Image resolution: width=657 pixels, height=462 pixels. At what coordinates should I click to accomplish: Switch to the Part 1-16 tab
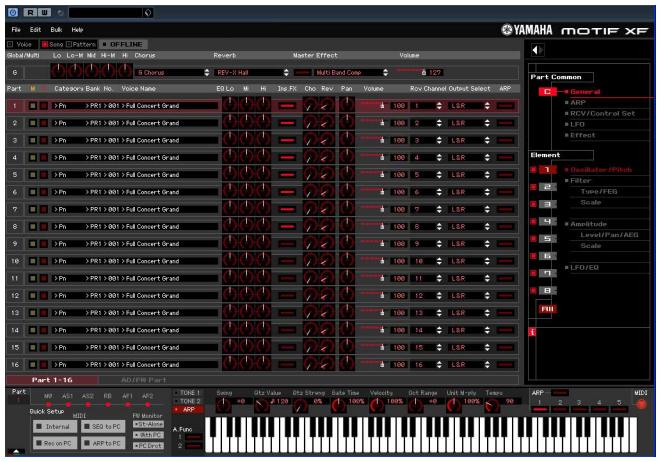point(52,380)
